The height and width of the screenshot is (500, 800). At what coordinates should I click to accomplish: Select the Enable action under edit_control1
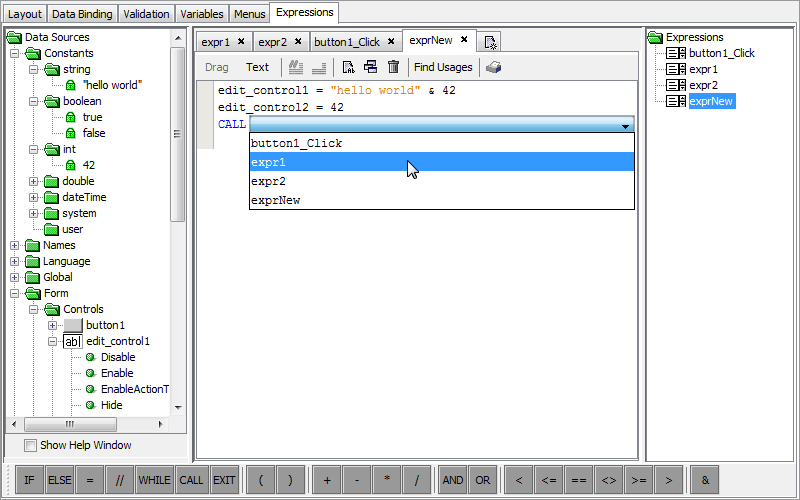(117, 373)
